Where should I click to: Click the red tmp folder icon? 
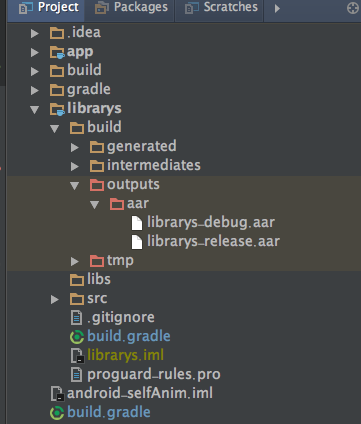(97, 261)
